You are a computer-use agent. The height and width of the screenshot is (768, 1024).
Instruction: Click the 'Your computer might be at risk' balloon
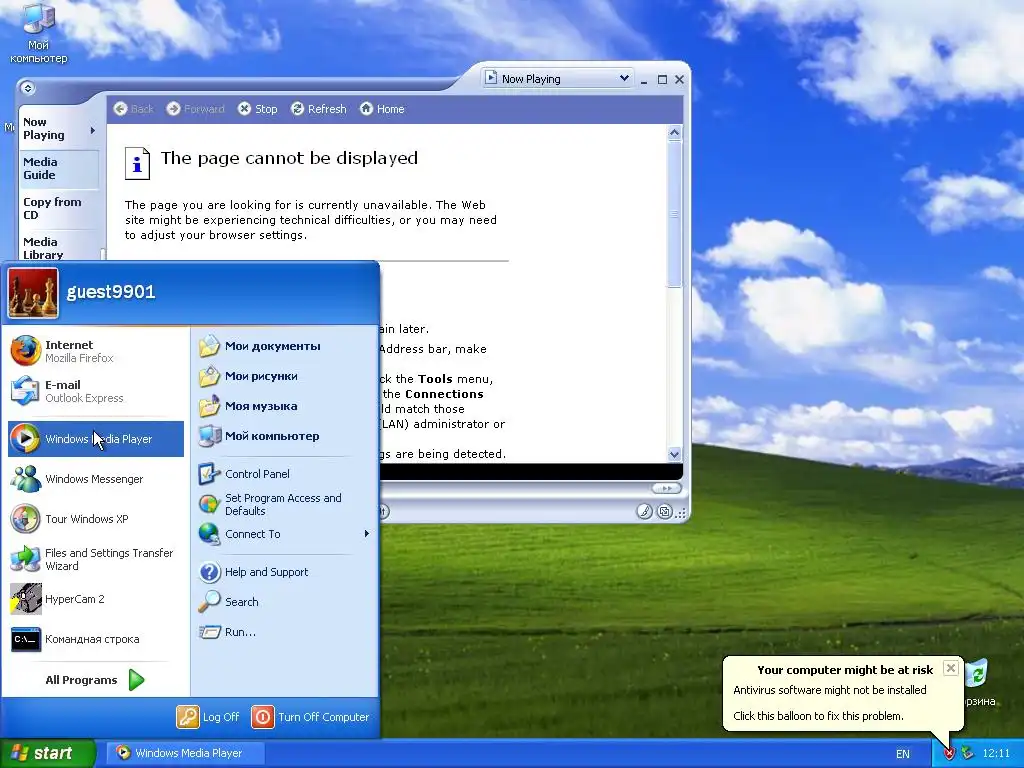(x=842, y=692)
